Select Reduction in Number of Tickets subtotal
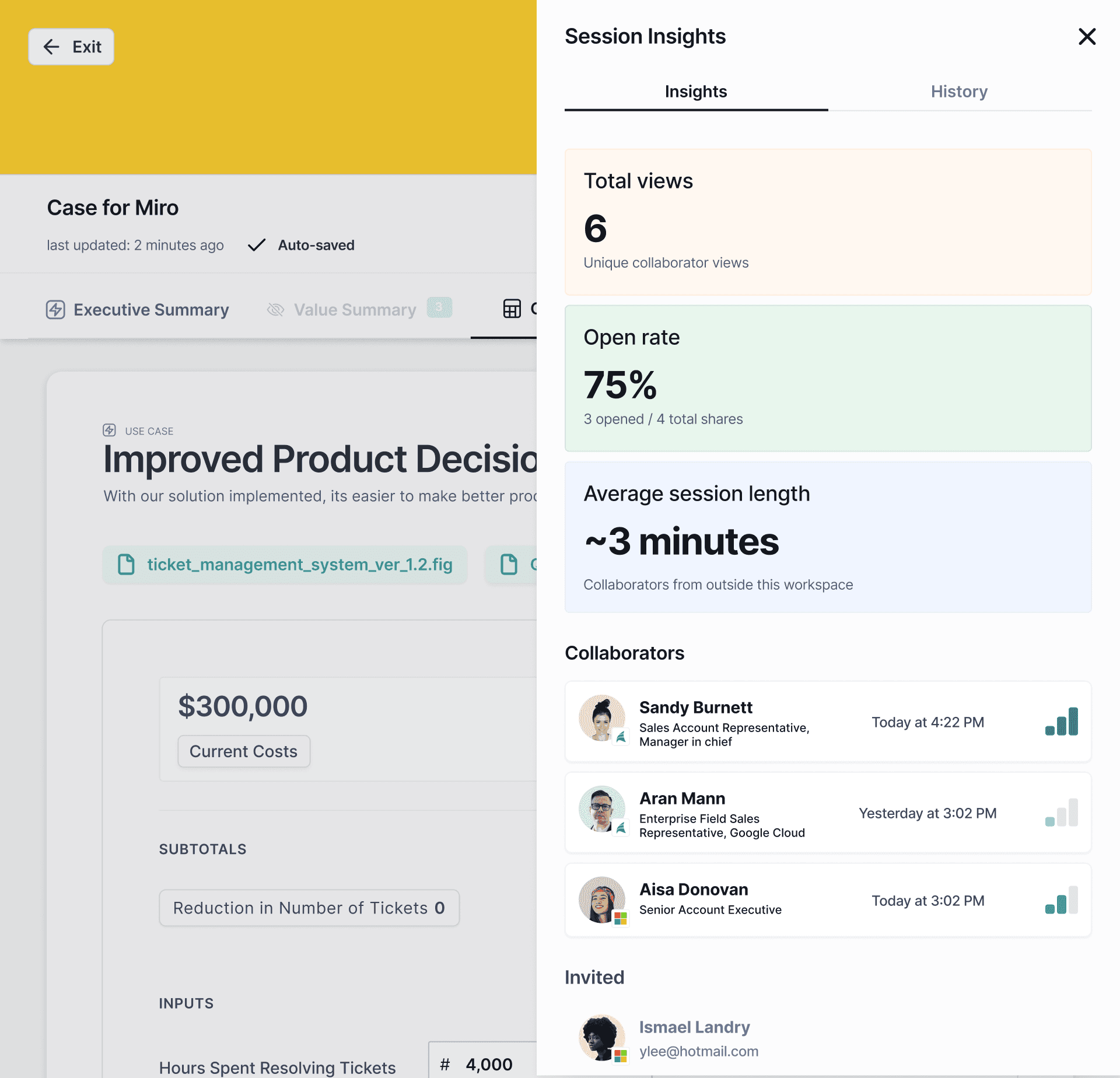 (309, 908)
